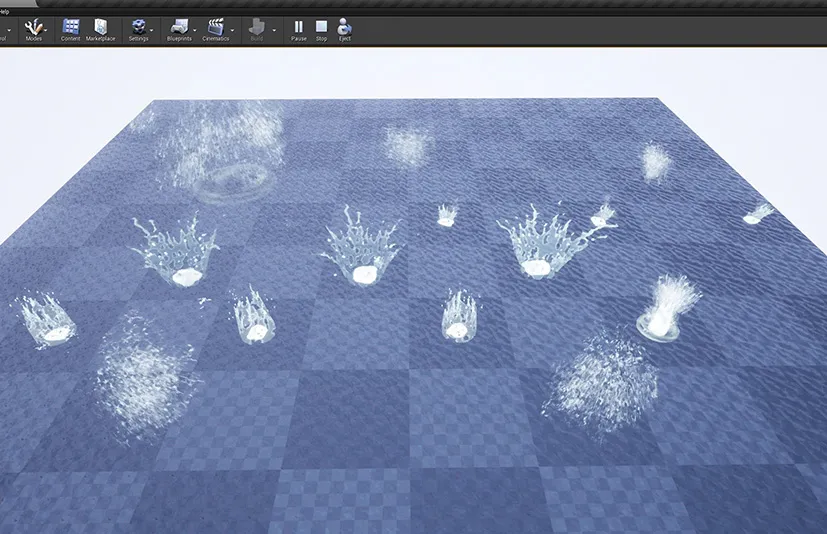Viewport: 827px width, 534px height.
Task: Eject from the player controller
Action: click(x=345, y=26)
